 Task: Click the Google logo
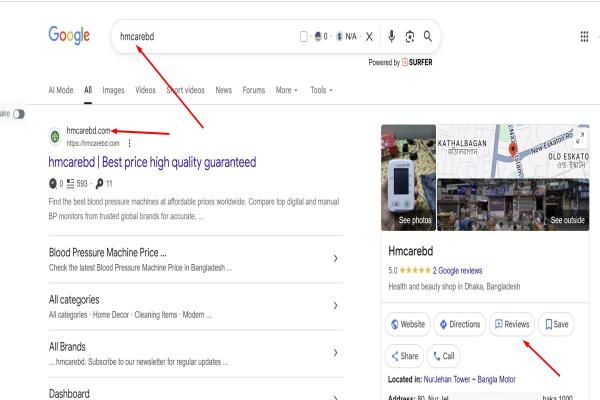(x=69, y=36)
